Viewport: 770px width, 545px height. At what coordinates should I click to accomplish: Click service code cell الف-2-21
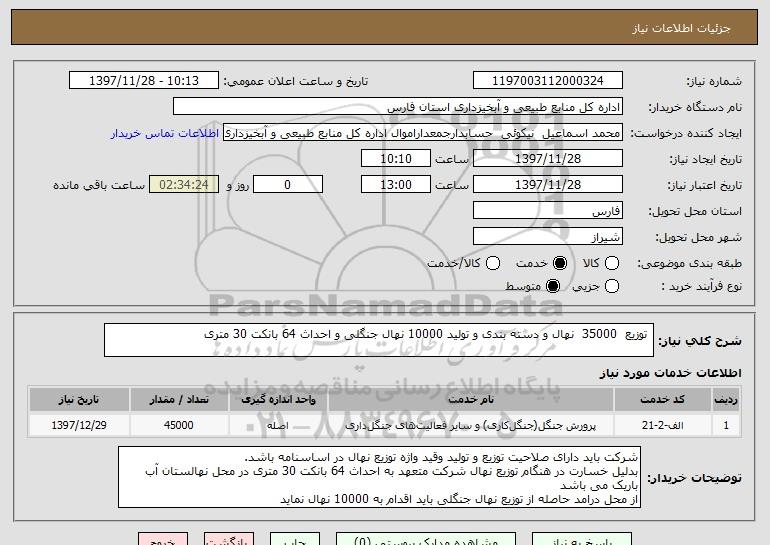(662, 425)
